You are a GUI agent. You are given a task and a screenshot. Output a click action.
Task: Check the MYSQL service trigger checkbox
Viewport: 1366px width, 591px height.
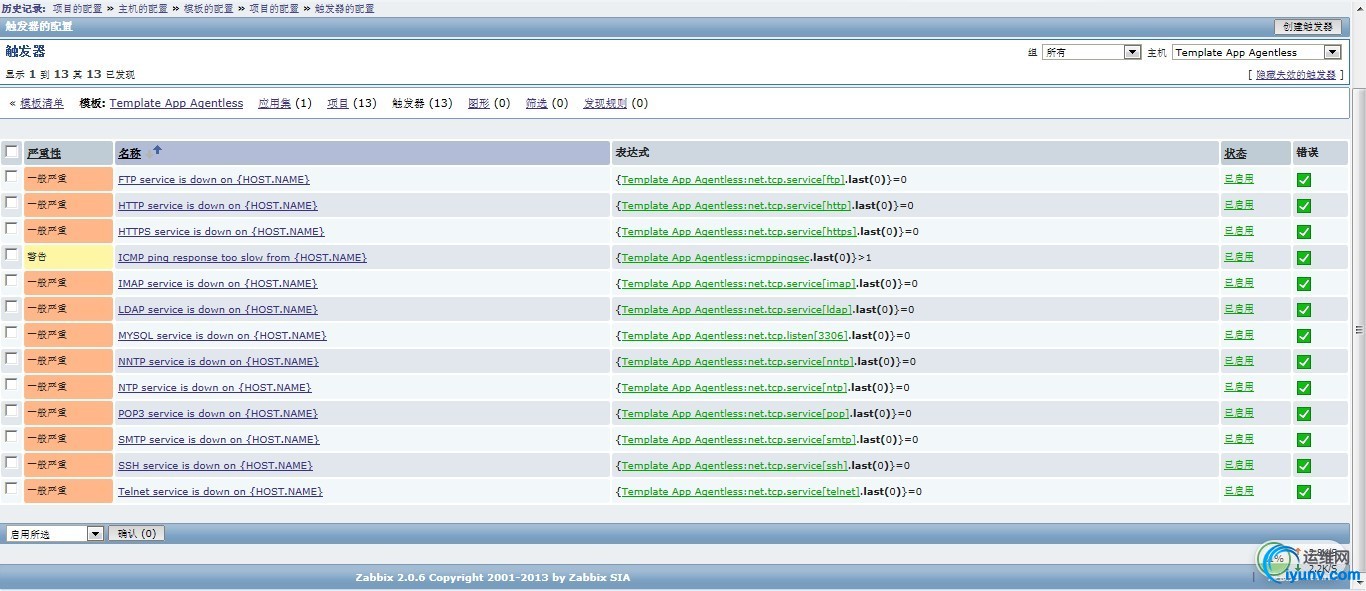(11, 332)
